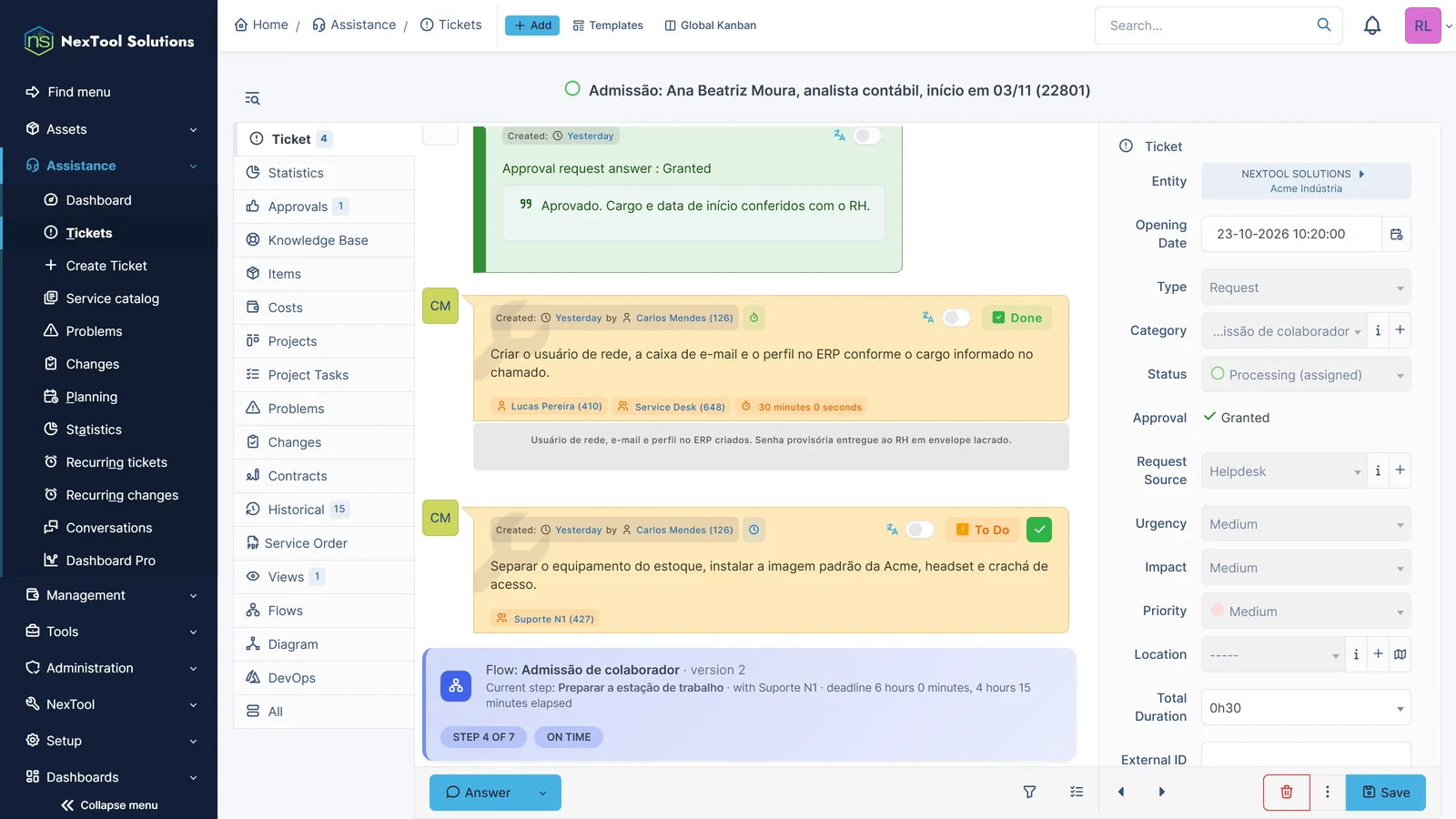Viewport: 1456px width, 819px height.
Task: Toggle translation switch on Done task
Action: (x=956, y=318)
